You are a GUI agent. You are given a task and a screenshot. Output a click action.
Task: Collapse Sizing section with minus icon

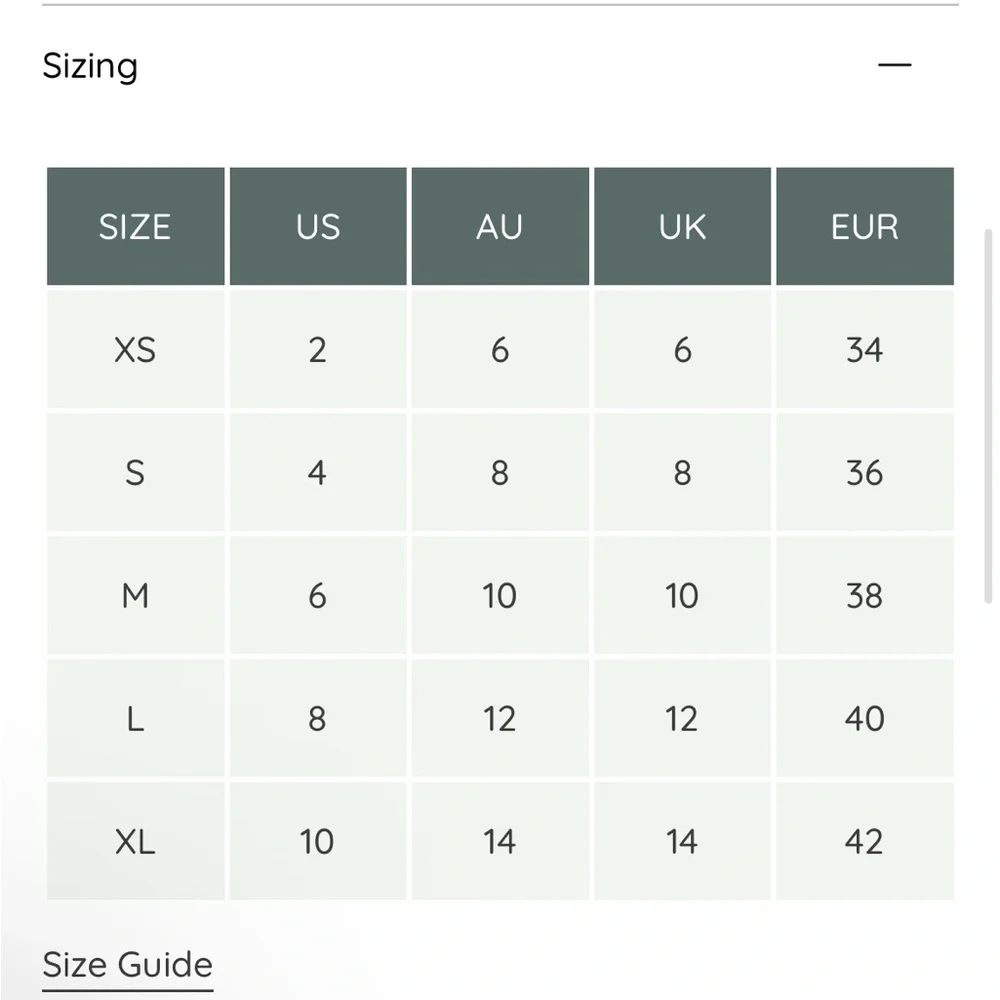click(x=894, y=66)
